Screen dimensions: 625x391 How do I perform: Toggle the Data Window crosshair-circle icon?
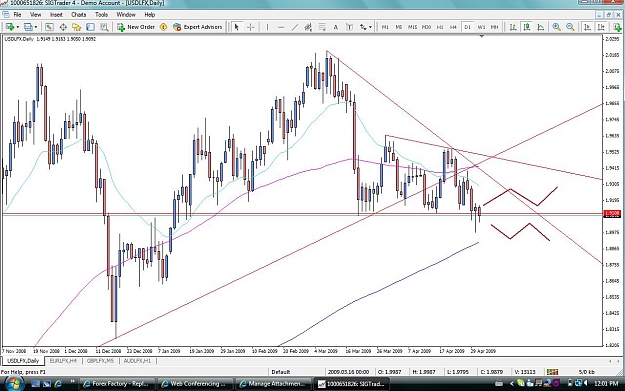click(63, 27)
